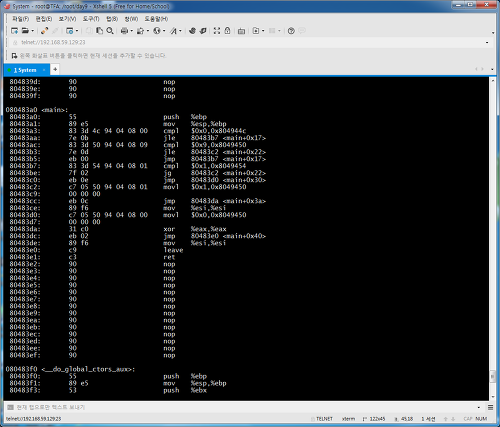Click the xterm status bar entry
Viewport: 500px width, 427px height.
pyautogui.click(x=348, y=419)
